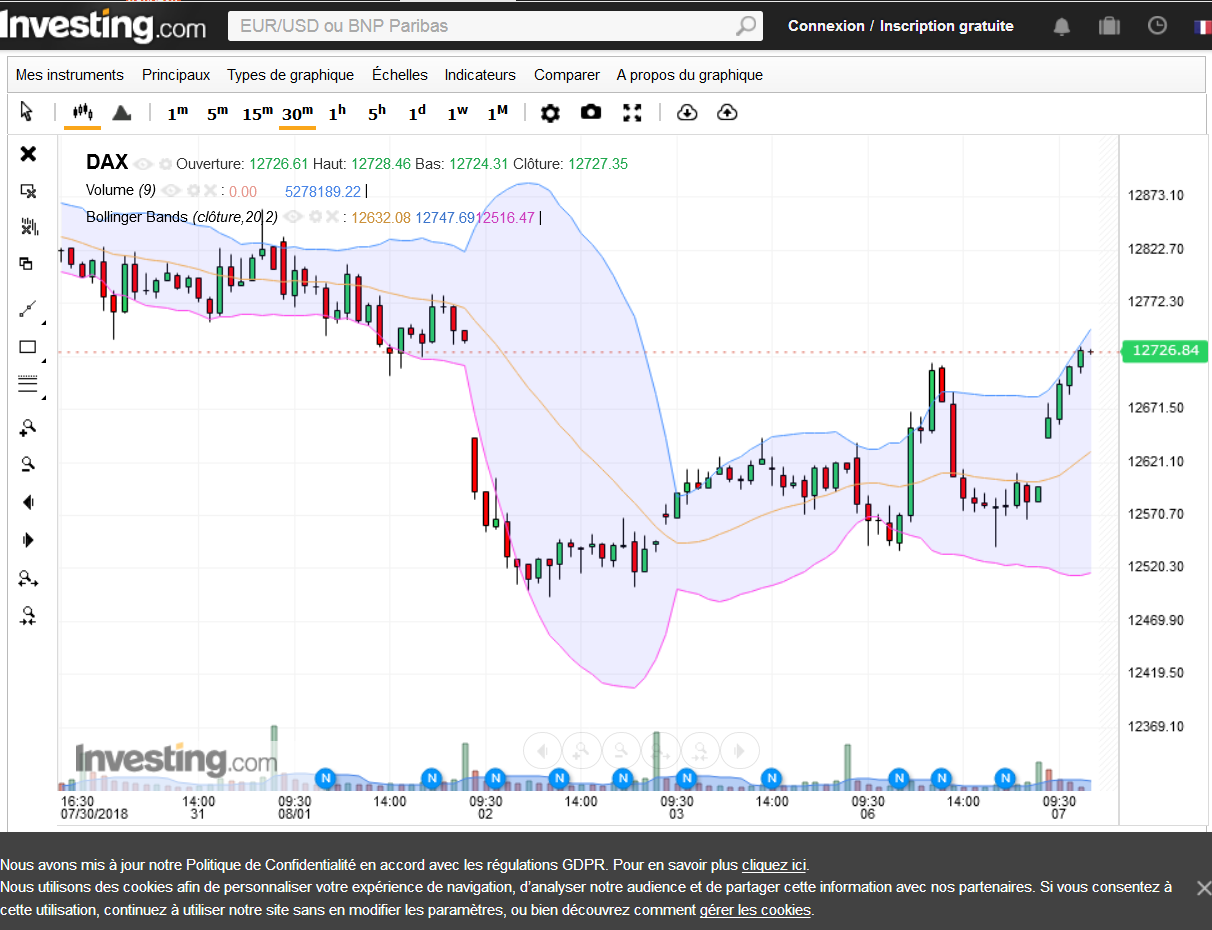Click the search magnifier icon

(x=746, y=26)
